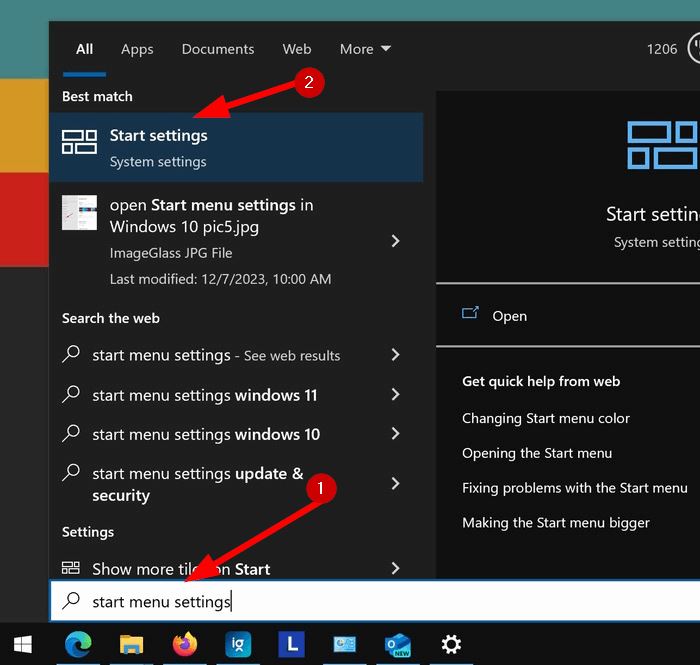Click the Start settings grid icon in results
Image resolution: width=700 pixels, height=665 pixels.
79,142
